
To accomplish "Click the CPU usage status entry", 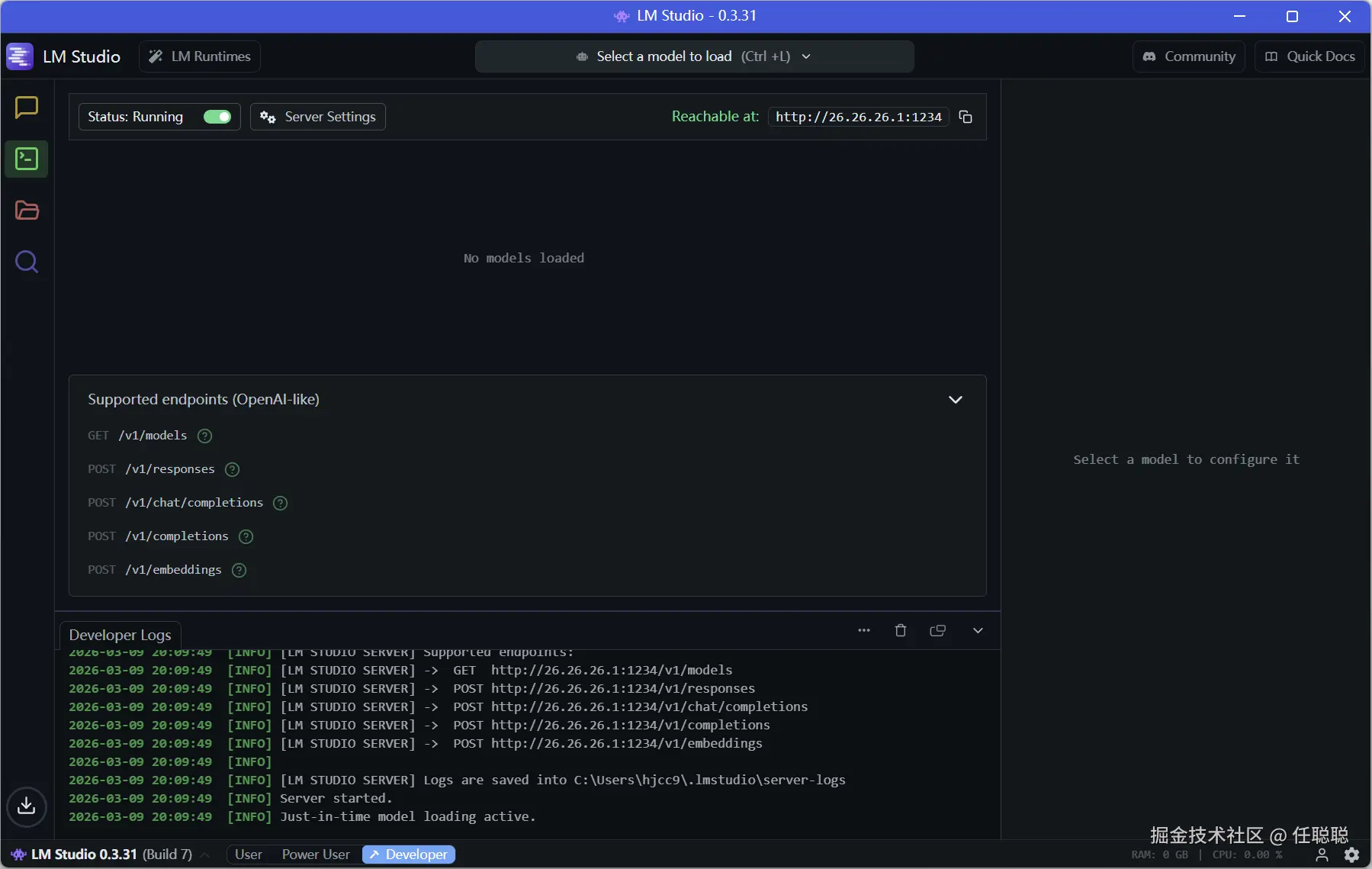I will point(1248,855).
